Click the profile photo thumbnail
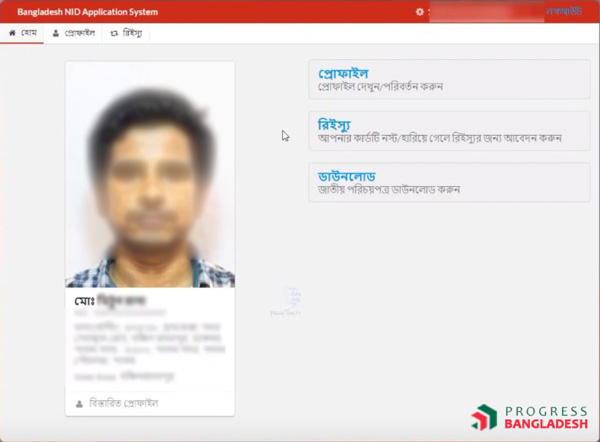The height and width of the screenshot is (442, 600). point(150,175)
